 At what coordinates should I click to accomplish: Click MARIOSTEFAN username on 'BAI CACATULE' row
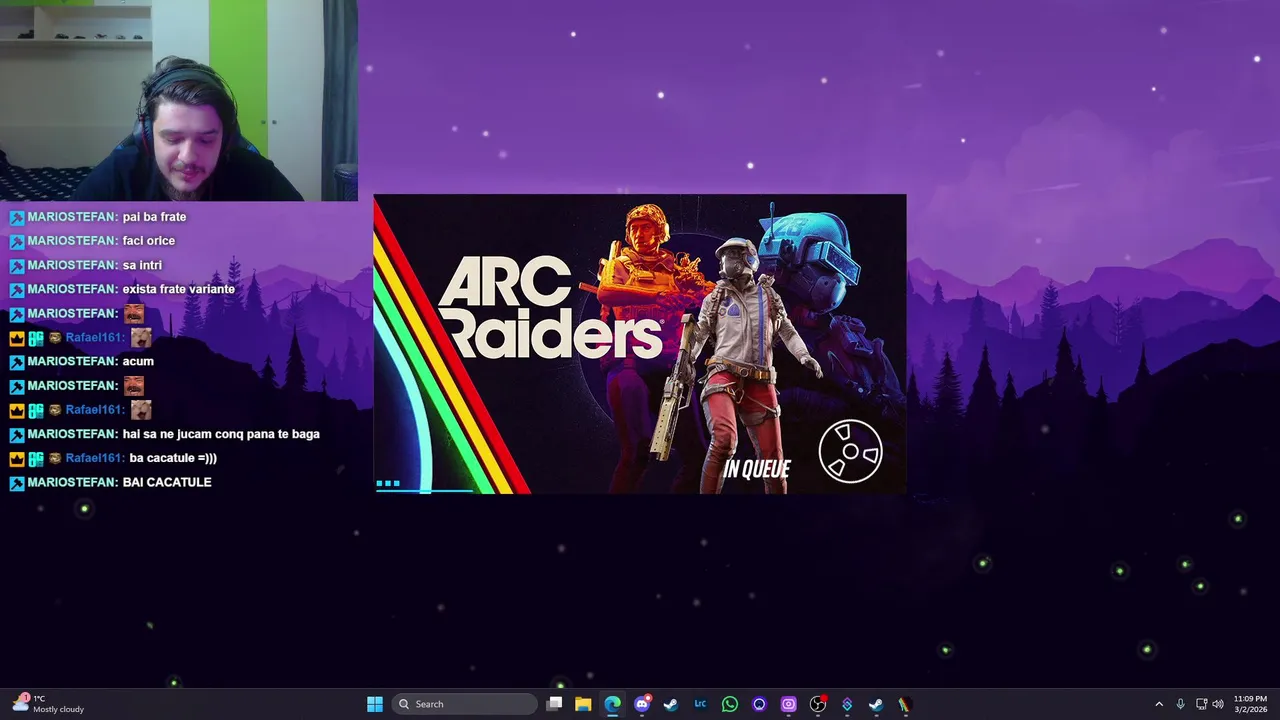72,482
